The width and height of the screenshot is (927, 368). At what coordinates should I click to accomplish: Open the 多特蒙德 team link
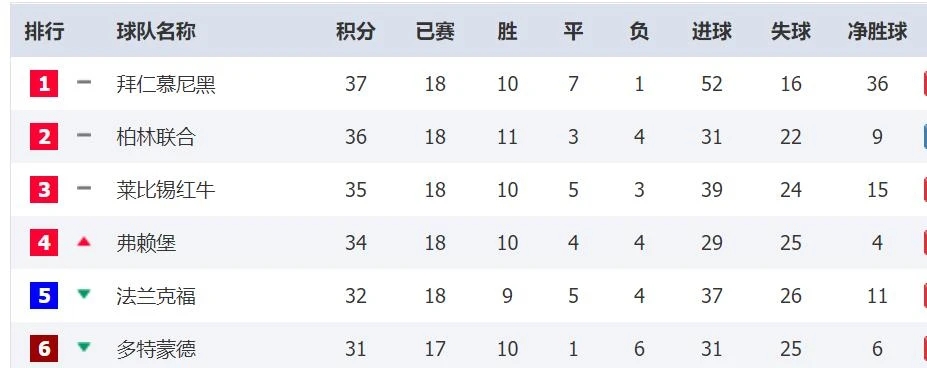coord(156,349)
